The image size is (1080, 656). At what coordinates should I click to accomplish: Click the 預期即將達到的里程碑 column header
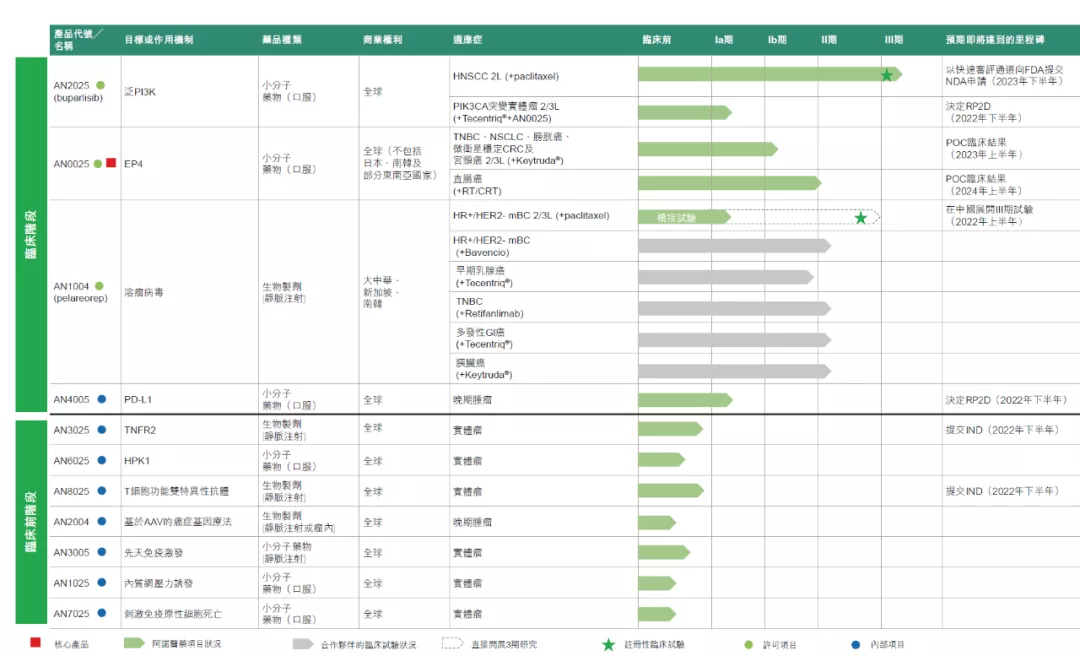(995, 40)
